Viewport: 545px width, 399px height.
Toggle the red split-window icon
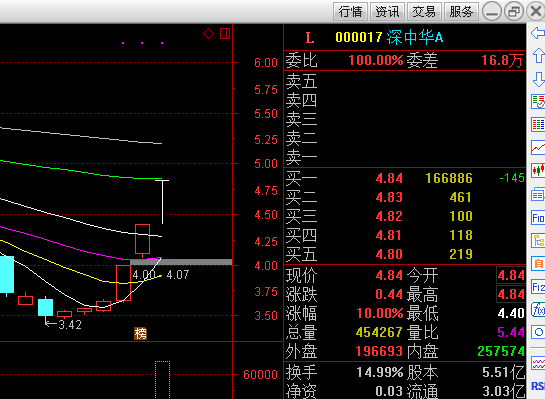tap(225, 34)
